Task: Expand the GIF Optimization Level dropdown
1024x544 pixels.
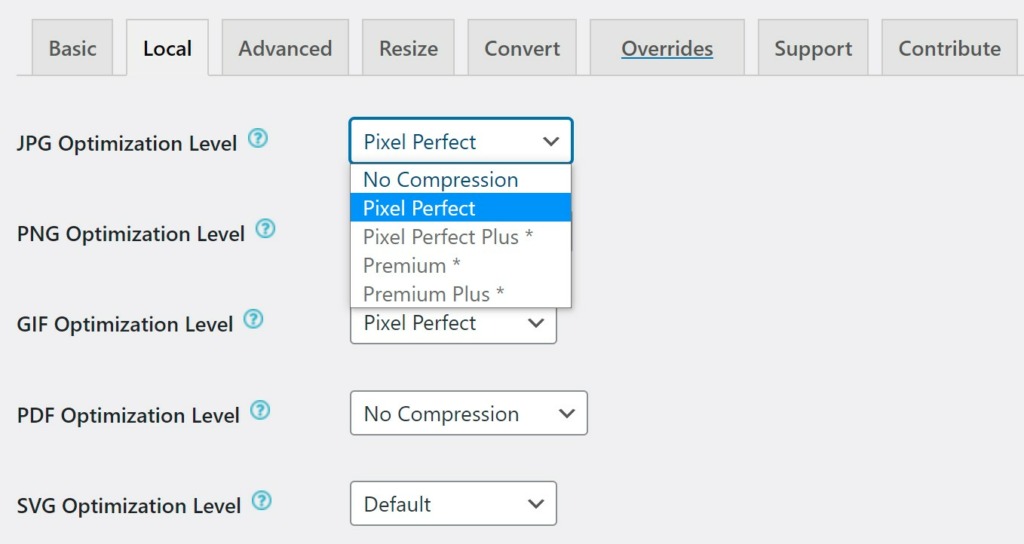Action: tap(453, 323)
